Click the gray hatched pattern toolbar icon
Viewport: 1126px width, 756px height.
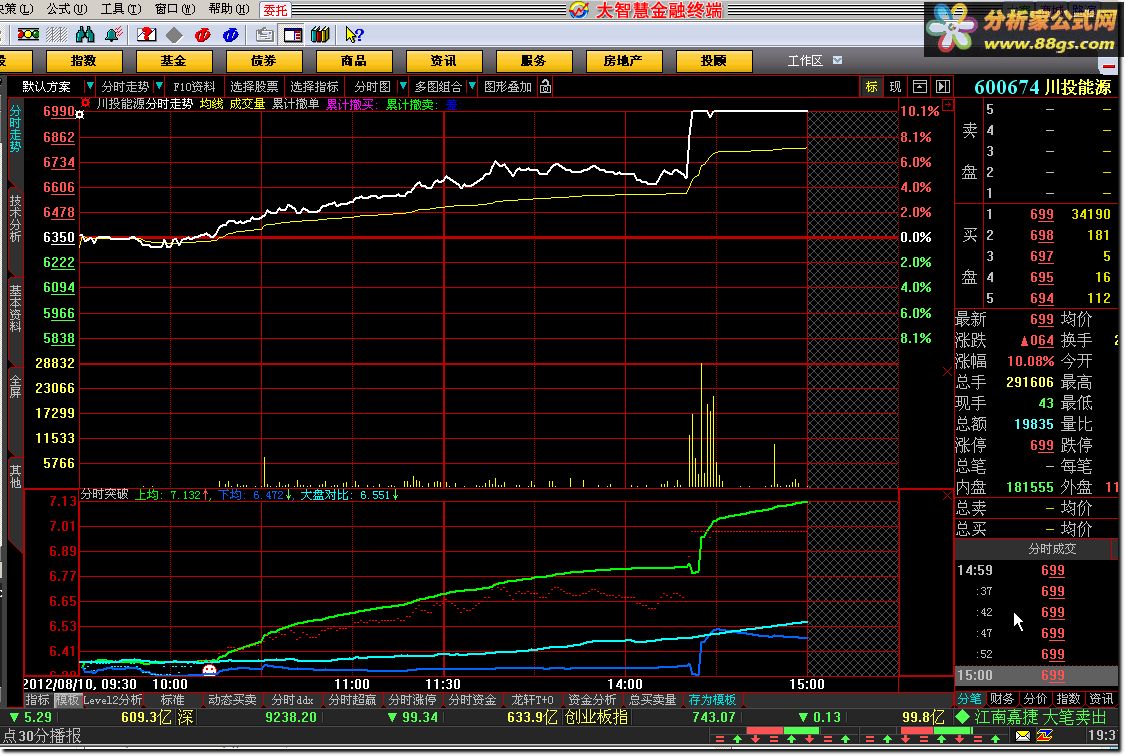pyautogui.click(x=57, y=34)
